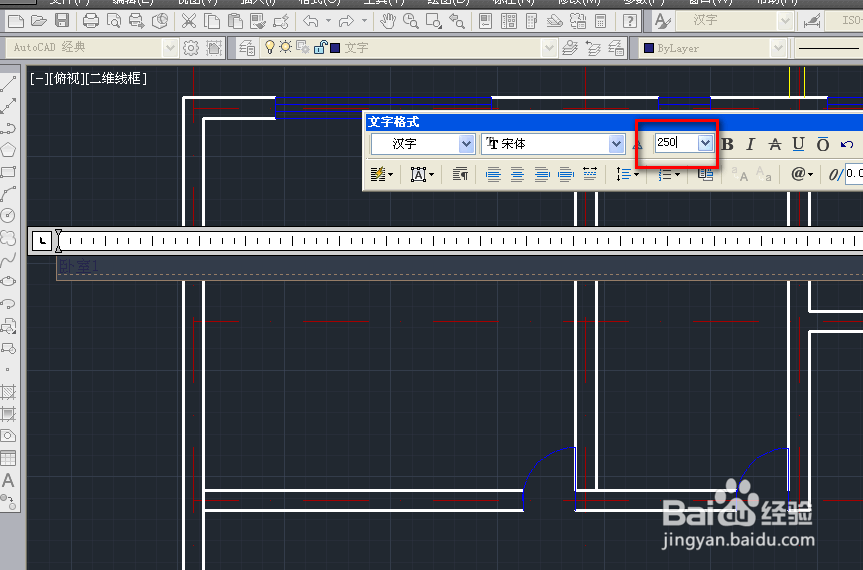Toggle layer freeze sun icon
Screen dimensions: 863x570
point(285,47)
